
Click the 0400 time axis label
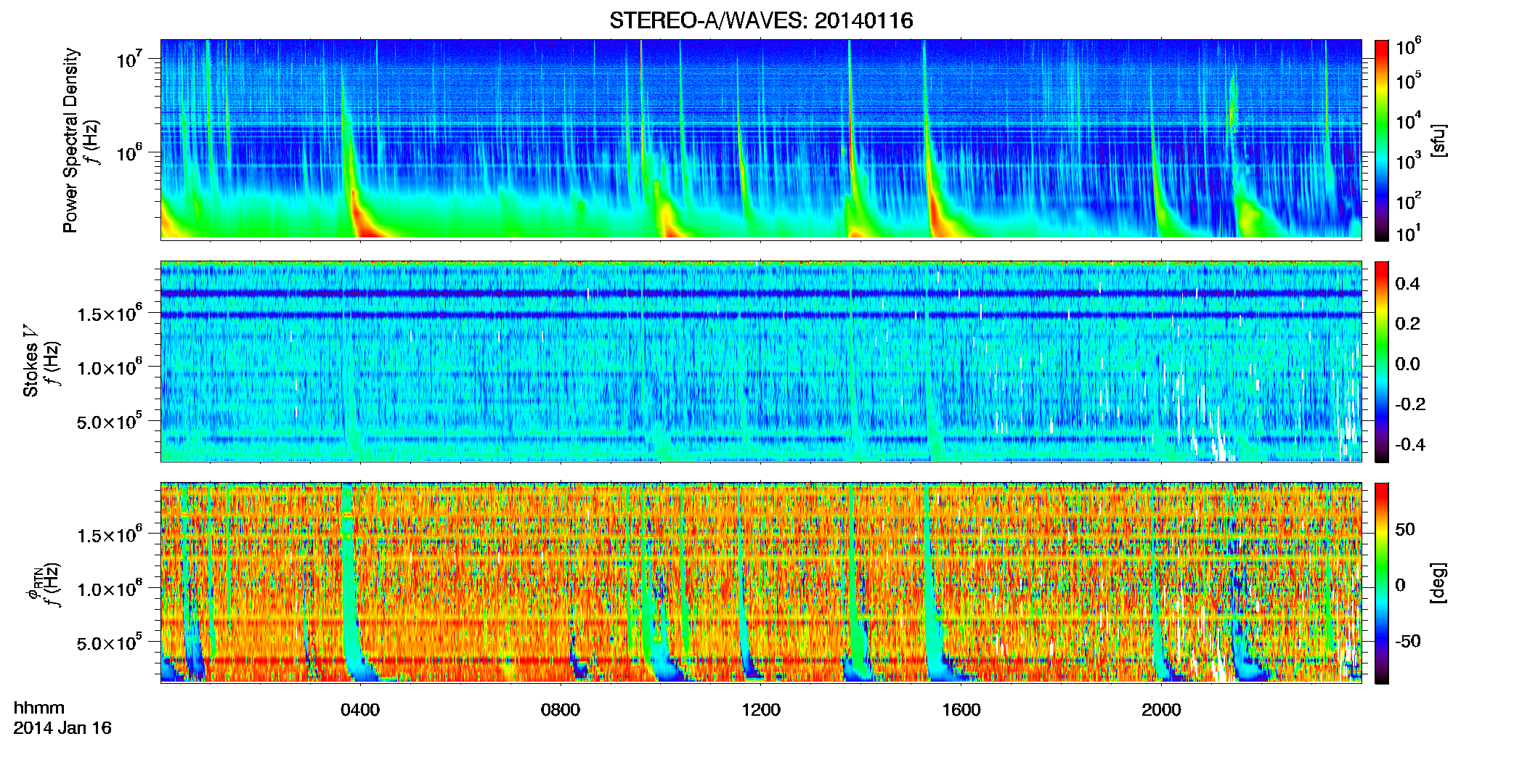click(x=360, y=710)
